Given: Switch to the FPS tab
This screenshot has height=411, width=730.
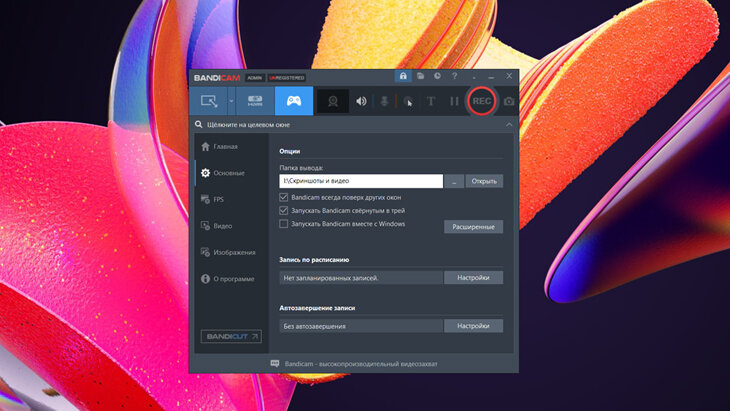Looking at the screenshot, I should [x=218, y=199].
